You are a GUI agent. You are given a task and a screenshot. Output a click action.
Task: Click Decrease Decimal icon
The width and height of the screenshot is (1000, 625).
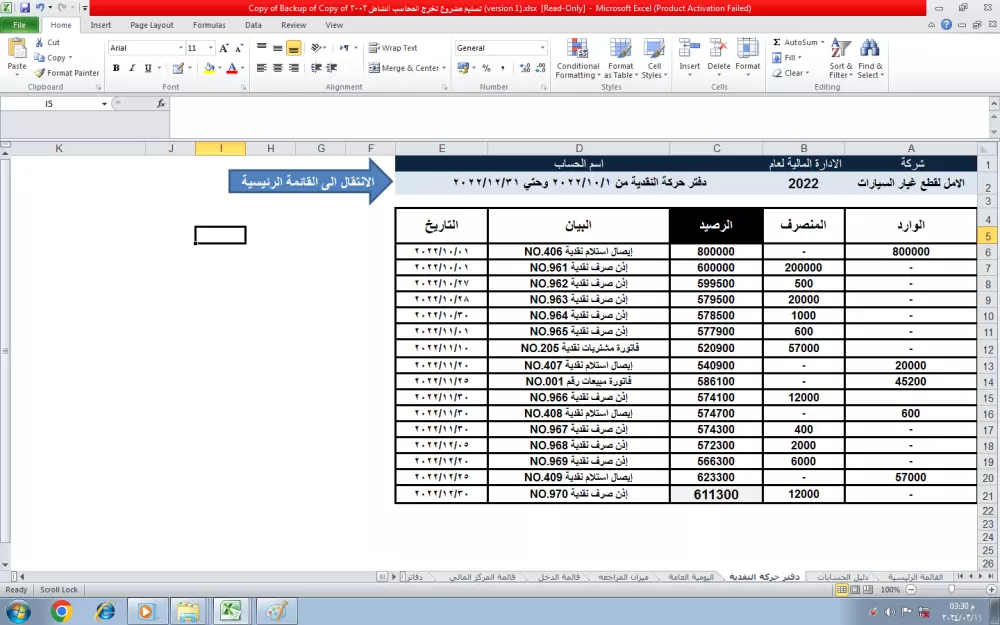pyautogui.click(x=540, y=68)
